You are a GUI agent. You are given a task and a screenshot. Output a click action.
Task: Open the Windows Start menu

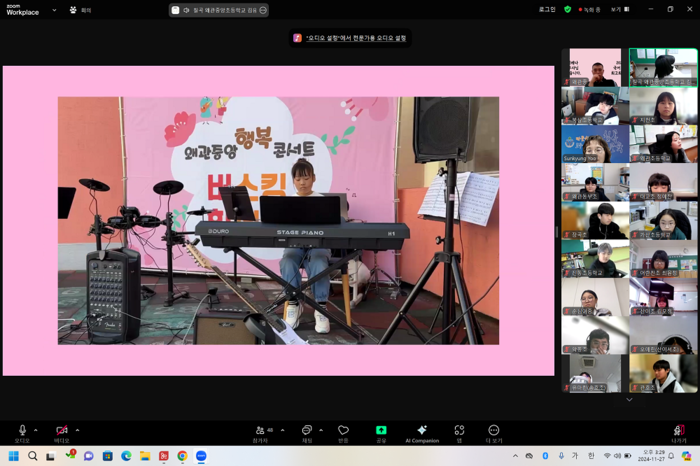(13, 456)
